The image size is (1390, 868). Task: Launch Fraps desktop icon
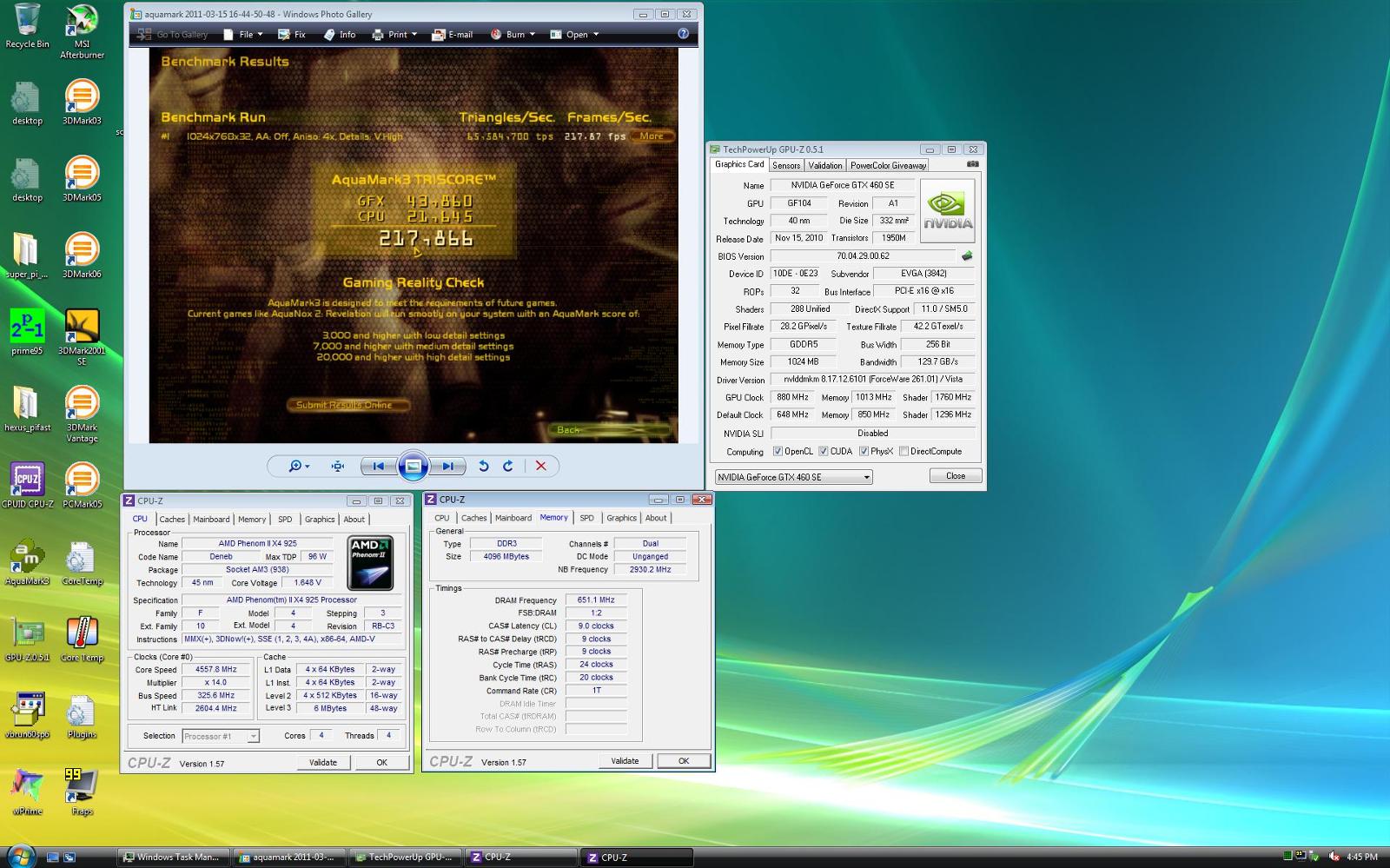pyautogui.click(x=82, y=792)
